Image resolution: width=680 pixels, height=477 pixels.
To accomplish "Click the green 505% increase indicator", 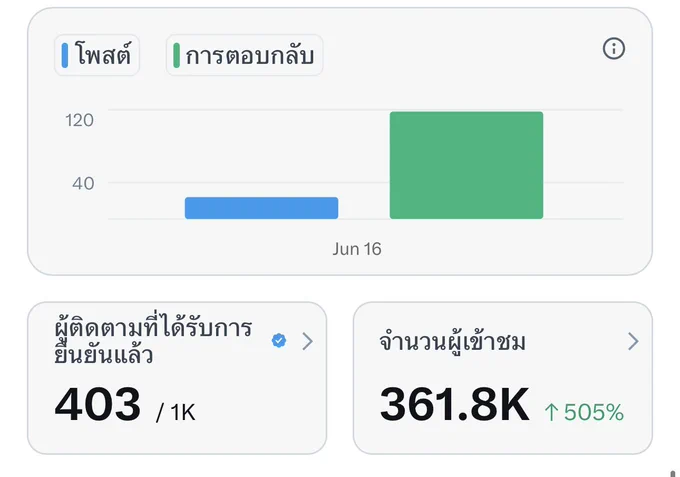I will pyautogui.click(x=584, y=412).
